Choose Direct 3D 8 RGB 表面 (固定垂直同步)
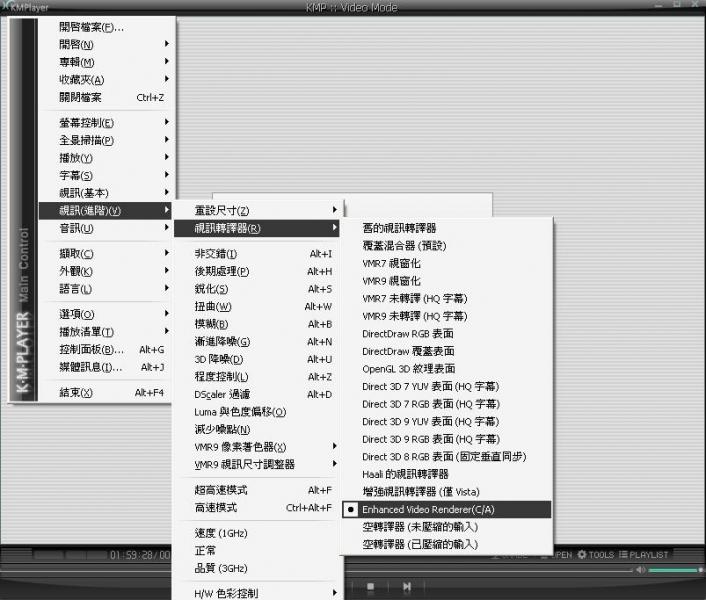The width and height of the screenshot is (706, 600). (x=446, y=456)
